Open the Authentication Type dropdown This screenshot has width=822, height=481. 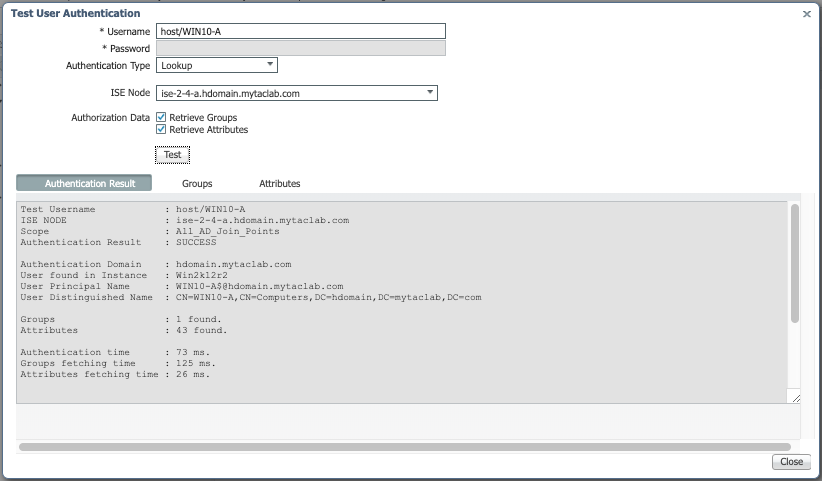pos(217,65)
